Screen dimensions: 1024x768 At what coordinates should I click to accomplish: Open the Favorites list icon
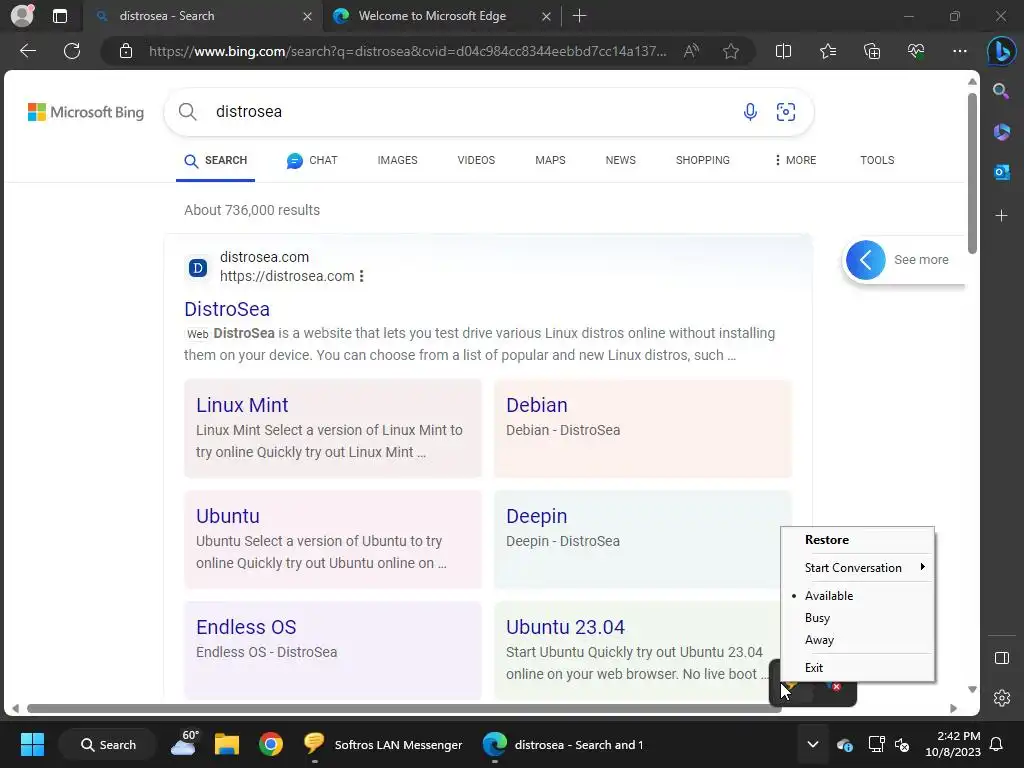click(x=827, y=51)
